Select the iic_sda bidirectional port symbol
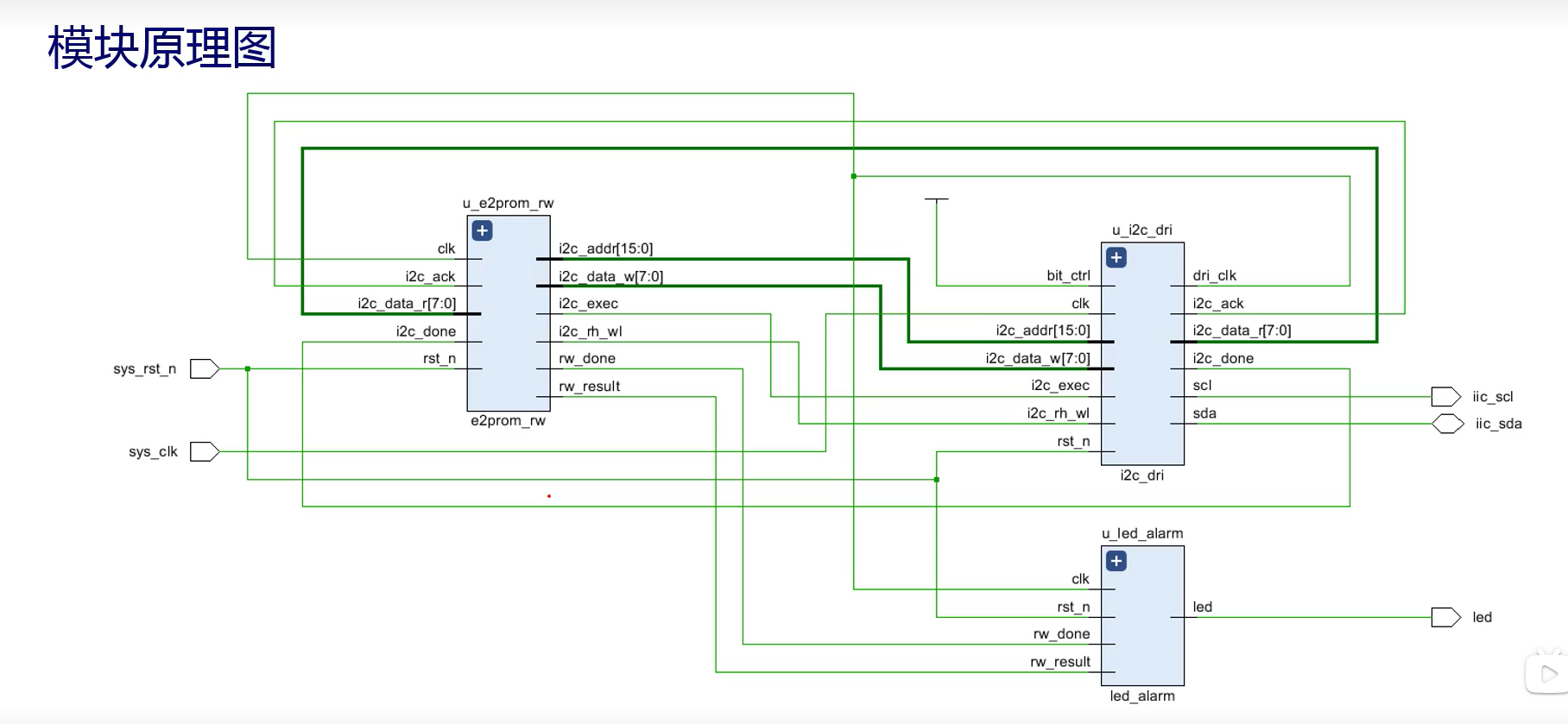 (x=1448, y=424)
